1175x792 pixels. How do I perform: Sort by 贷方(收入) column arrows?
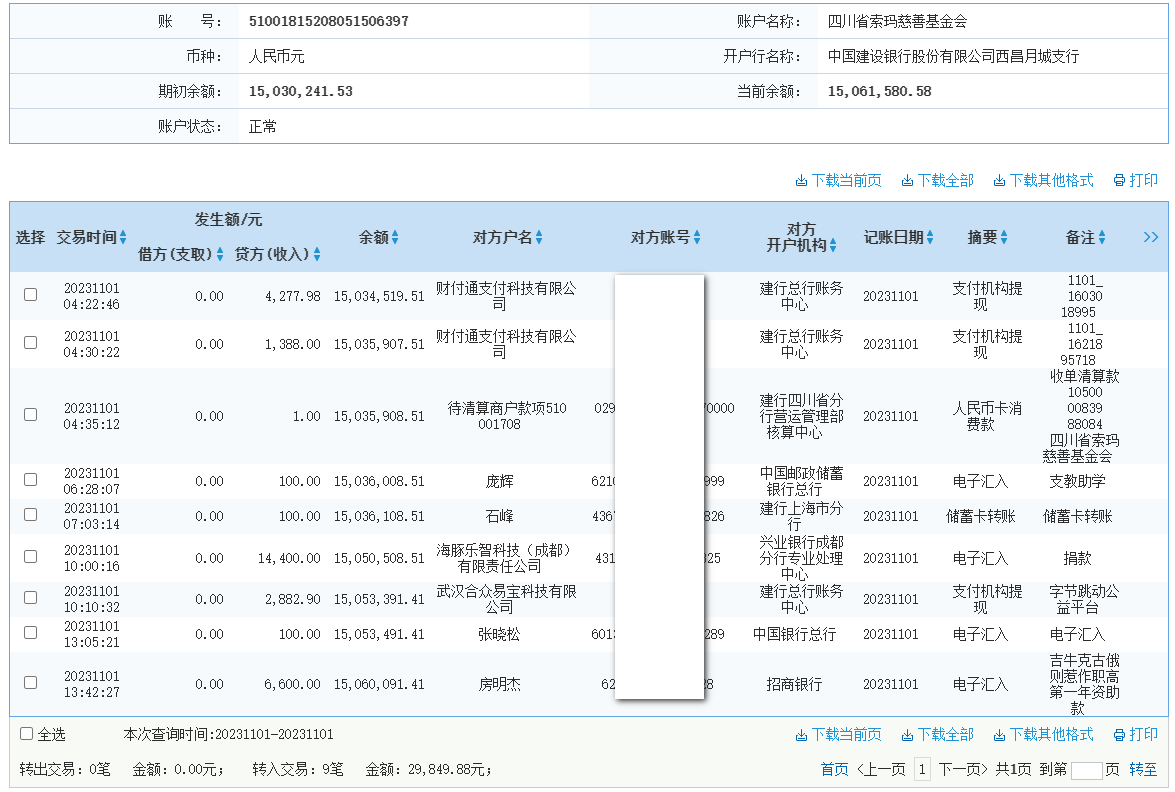pyautogui.click(x=317, y=255)
